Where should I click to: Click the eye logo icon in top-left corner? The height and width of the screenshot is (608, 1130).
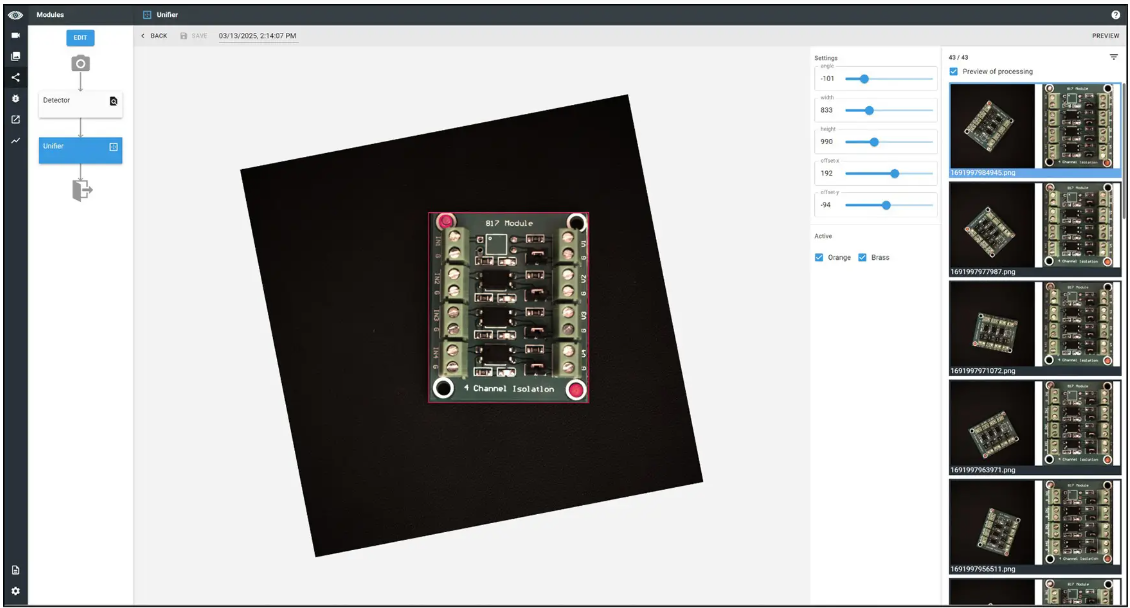coord(15,15)
